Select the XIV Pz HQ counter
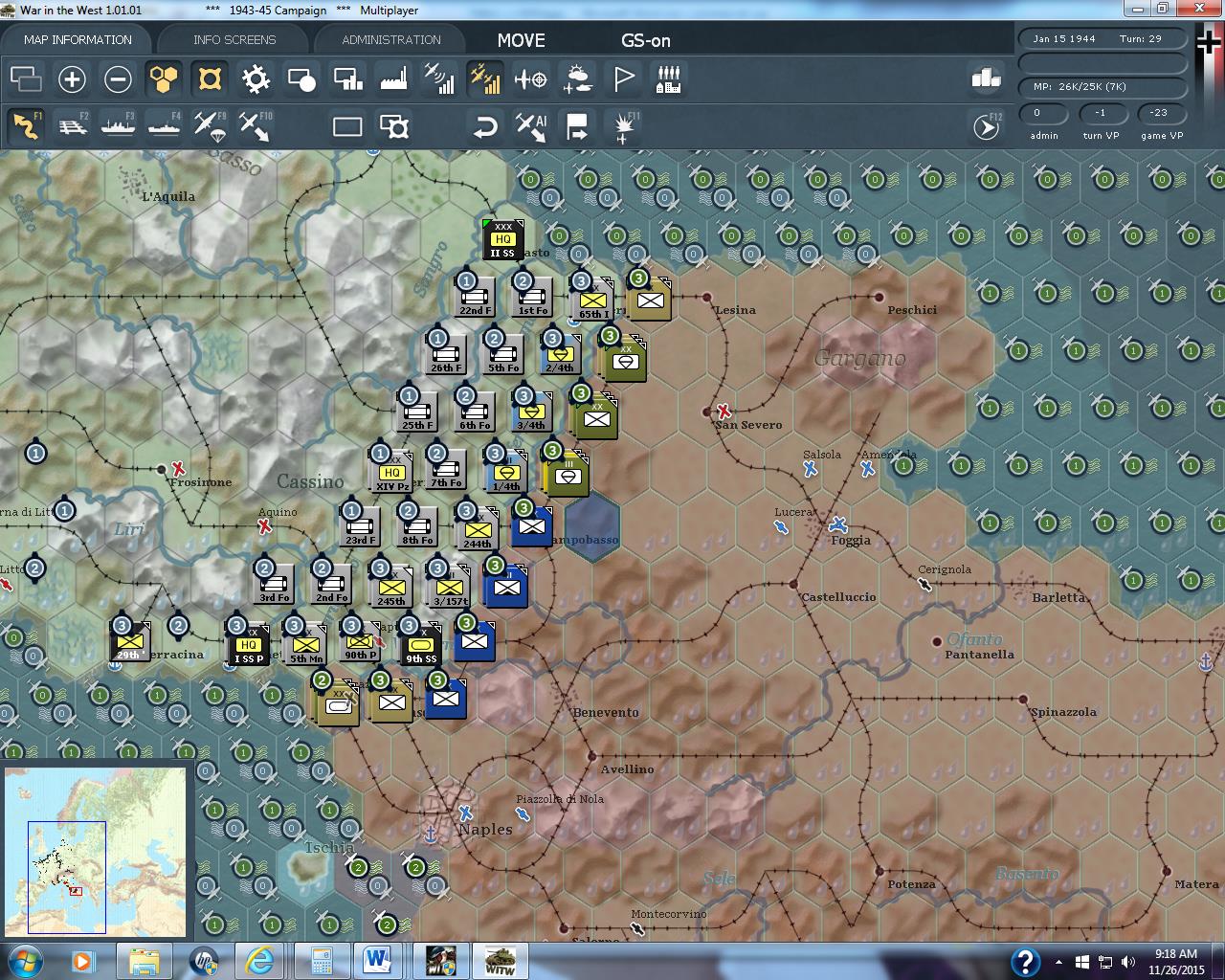 (x=391, y=474)
